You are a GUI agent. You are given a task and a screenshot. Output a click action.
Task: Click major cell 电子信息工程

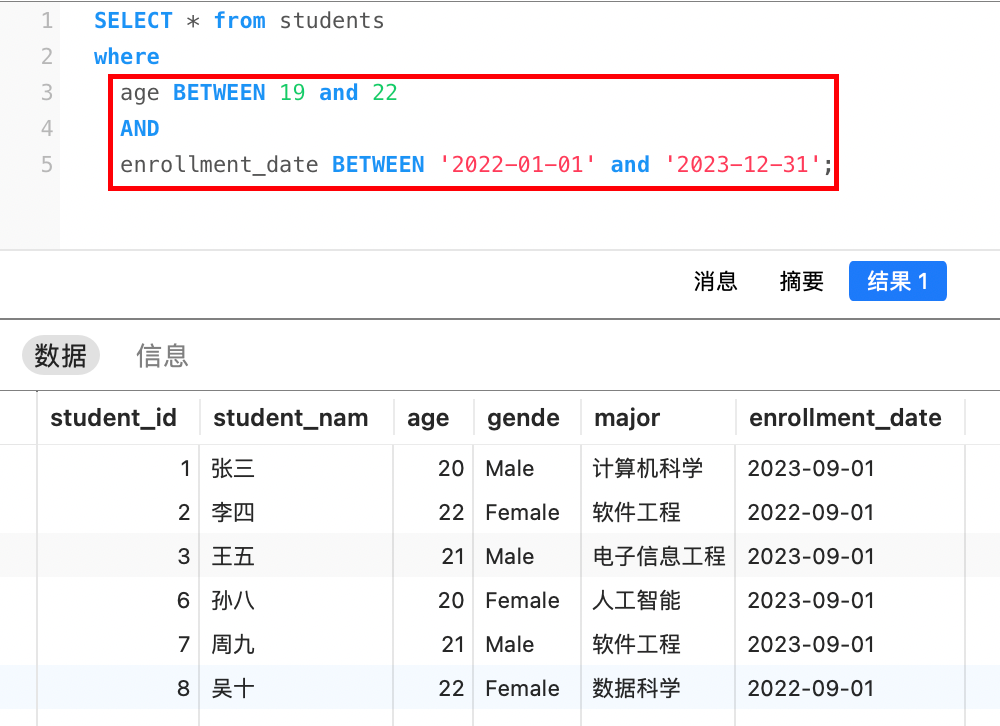coord(659,556)
